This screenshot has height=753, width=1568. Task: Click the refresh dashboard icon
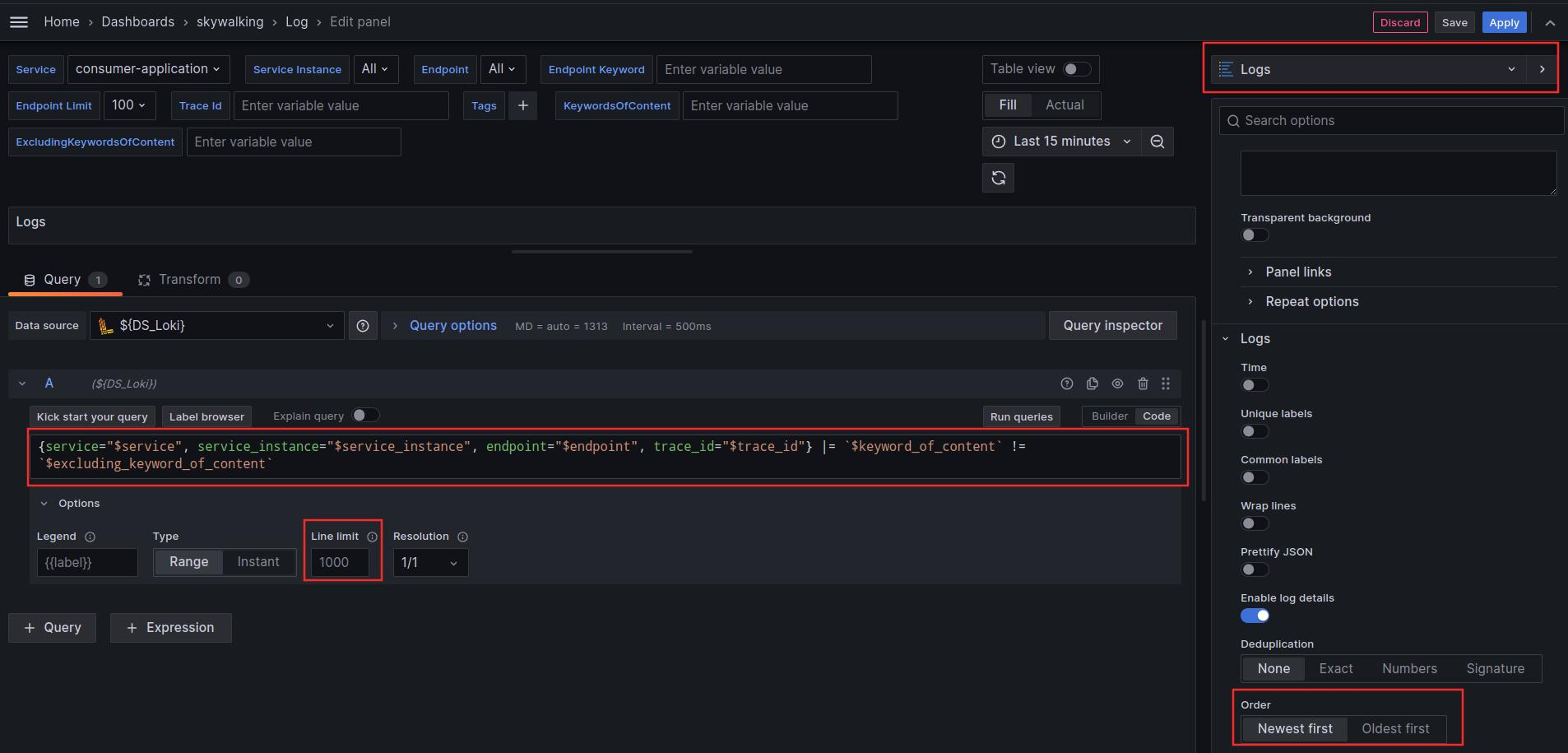pos(998,178)
